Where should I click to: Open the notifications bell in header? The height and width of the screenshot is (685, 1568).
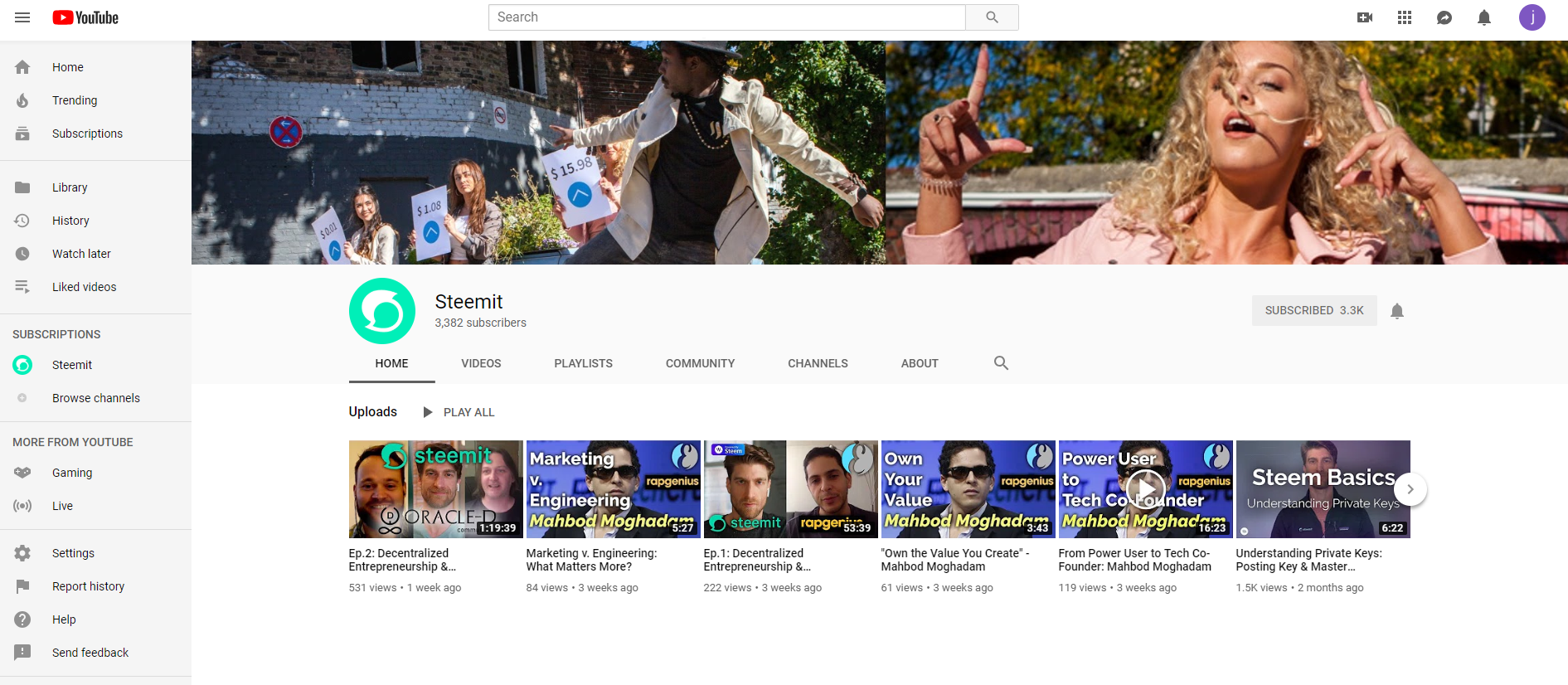point(1483,17)
